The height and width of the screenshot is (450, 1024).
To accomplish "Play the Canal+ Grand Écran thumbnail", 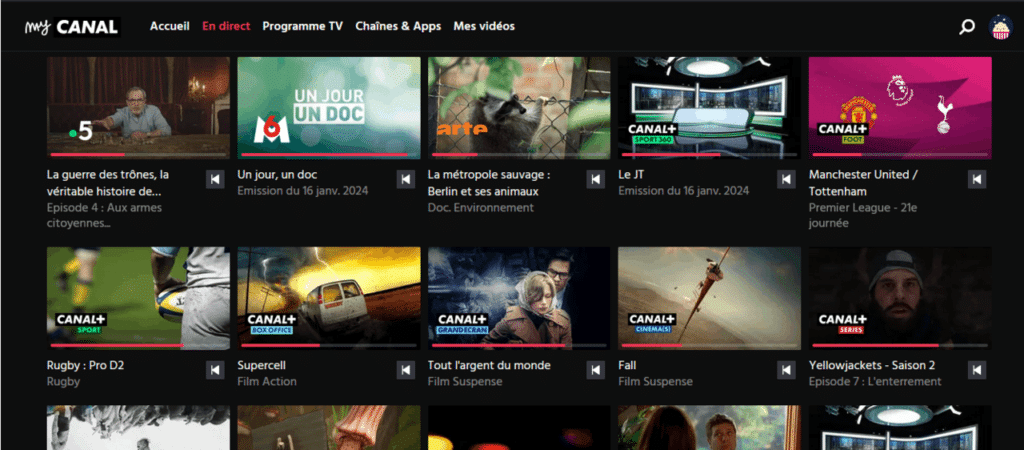I will point(519,298).
